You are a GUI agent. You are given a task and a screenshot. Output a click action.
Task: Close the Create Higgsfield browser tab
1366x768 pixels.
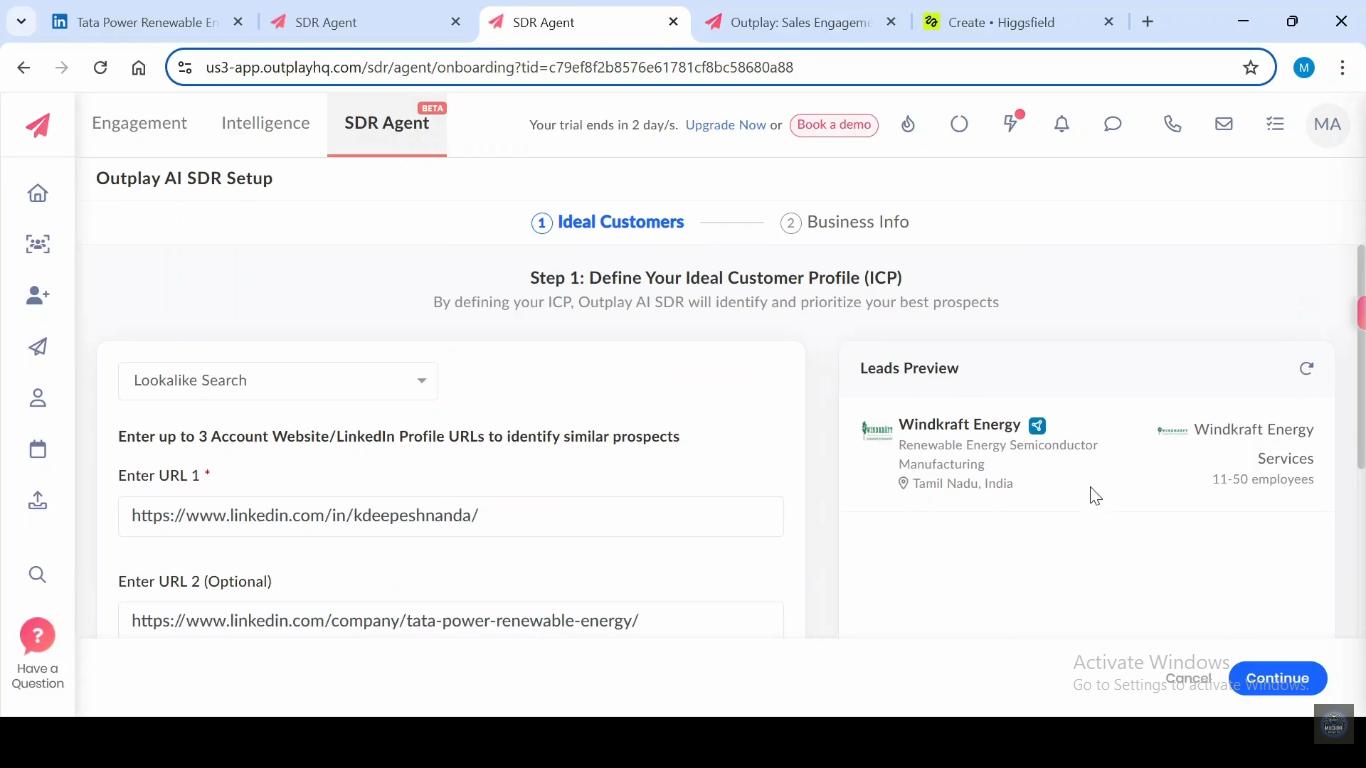pos(1108,22)
